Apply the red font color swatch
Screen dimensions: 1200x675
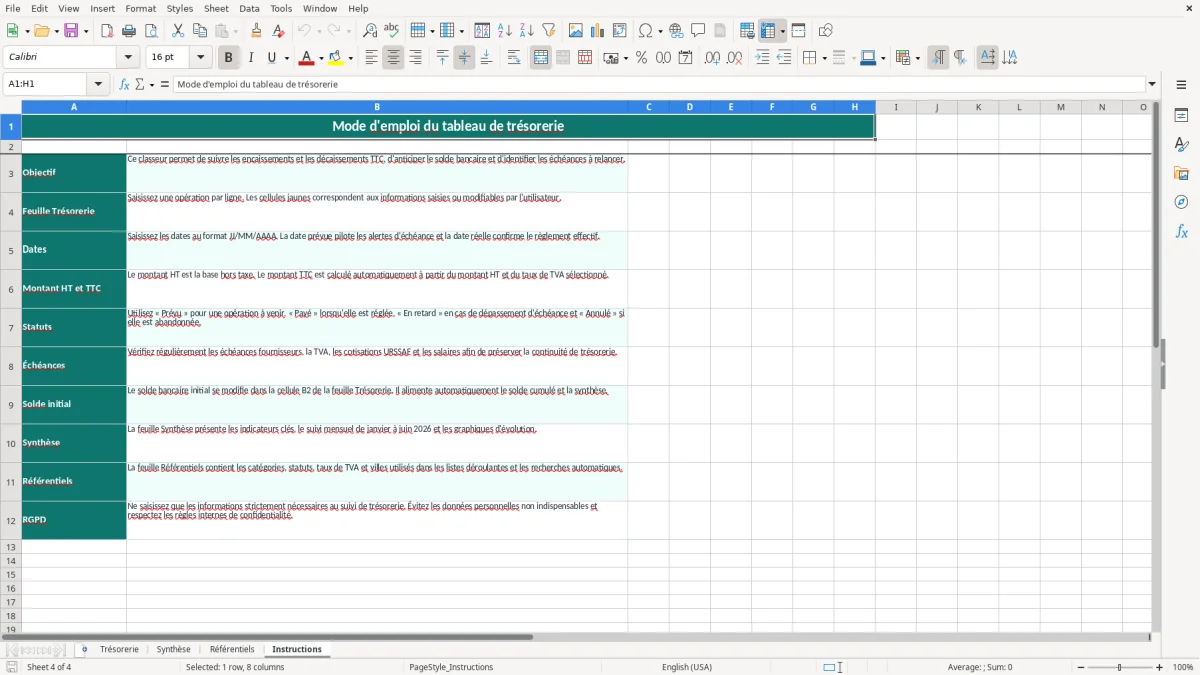point(307,58)
